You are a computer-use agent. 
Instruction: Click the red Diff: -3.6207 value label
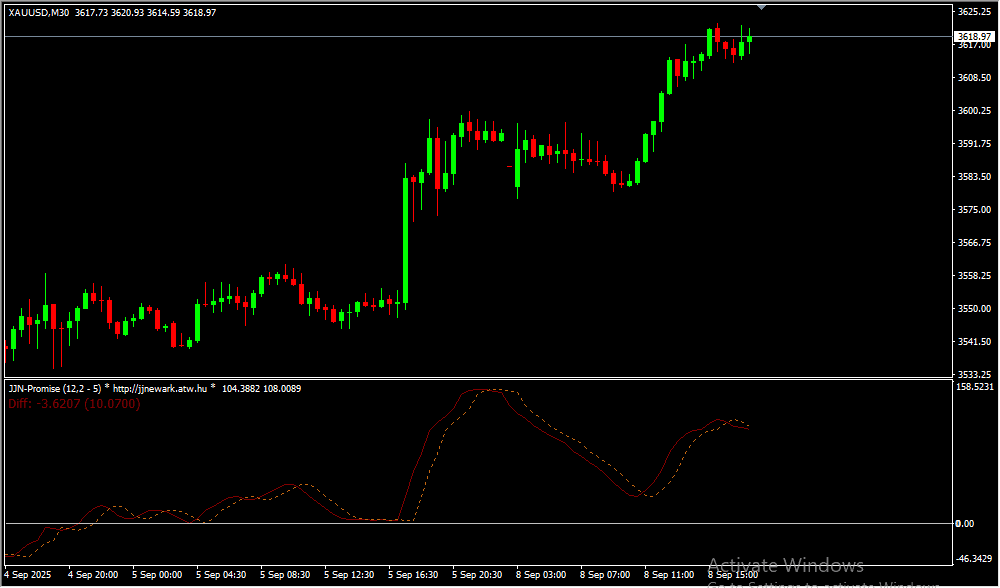tap(74, 403)
